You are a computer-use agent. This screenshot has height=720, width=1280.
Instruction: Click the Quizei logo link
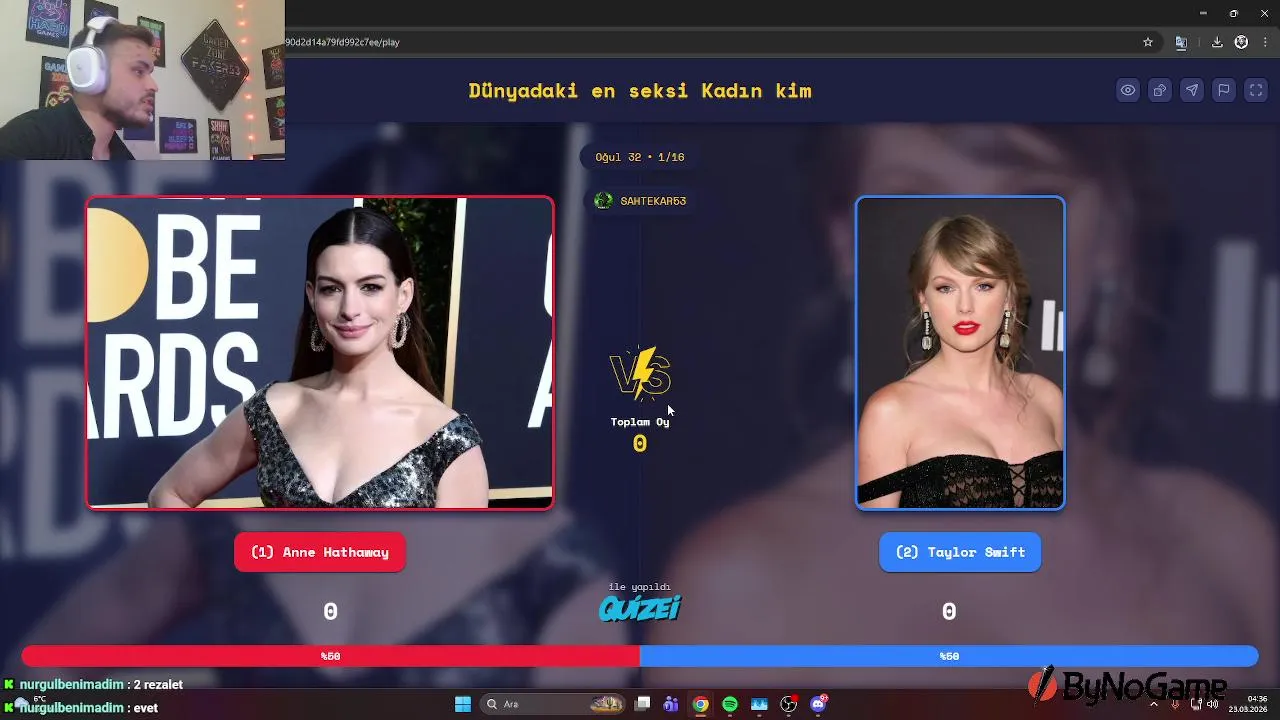[640, 607]
